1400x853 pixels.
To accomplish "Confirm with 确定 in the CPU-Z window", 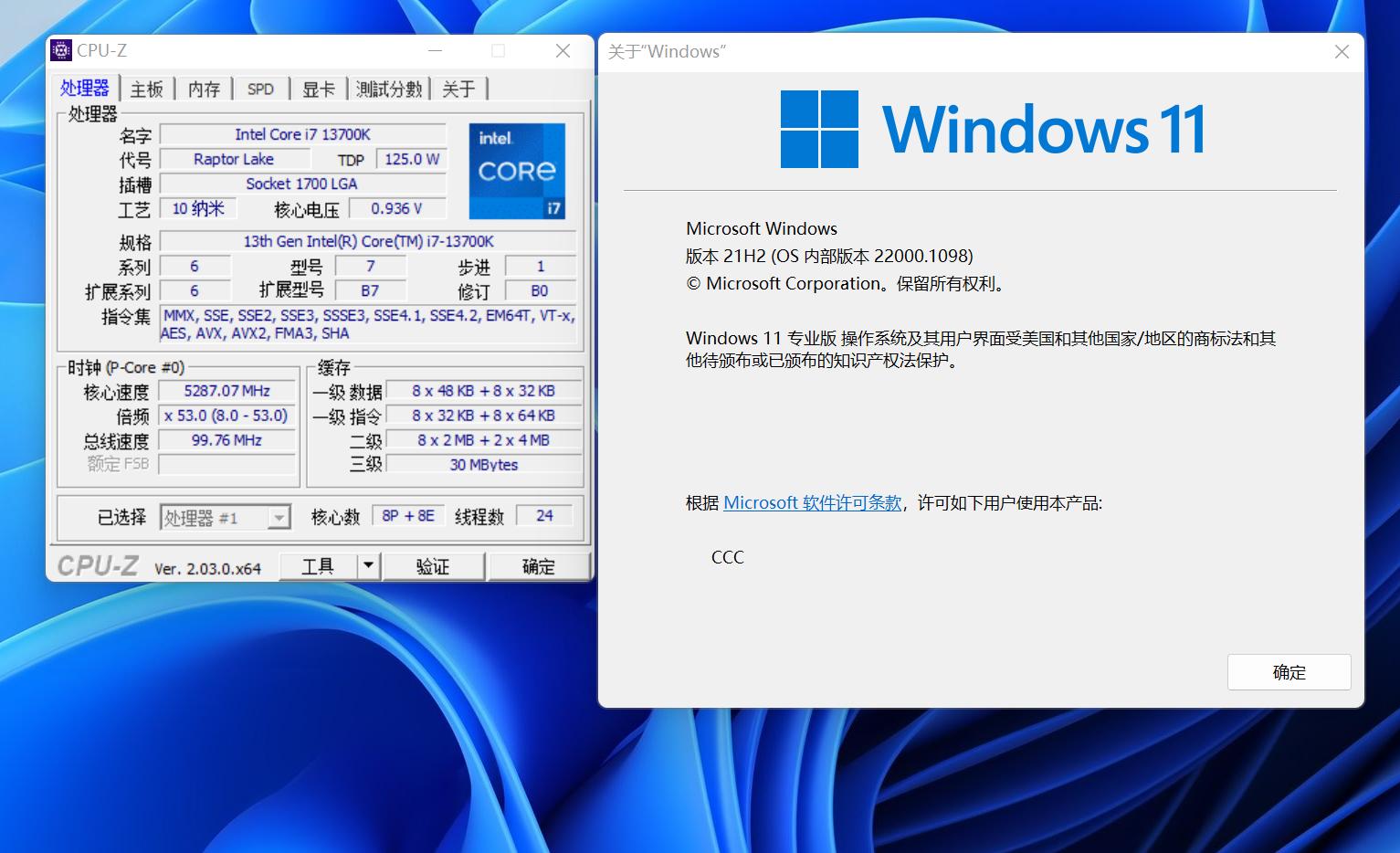I will point(538,565).
